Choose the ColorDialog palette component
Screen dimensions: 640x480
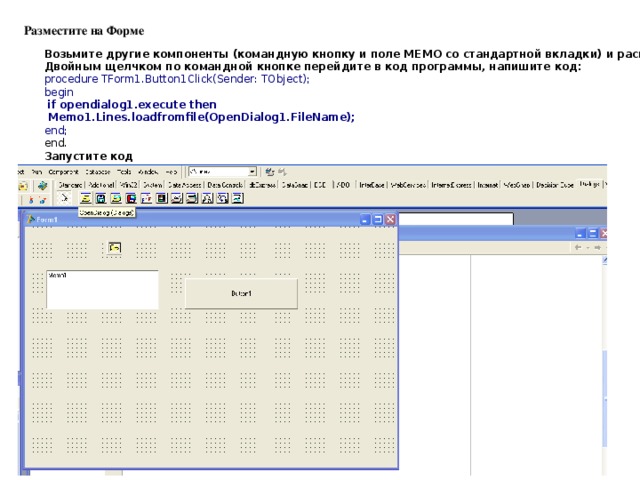[162, 198]
